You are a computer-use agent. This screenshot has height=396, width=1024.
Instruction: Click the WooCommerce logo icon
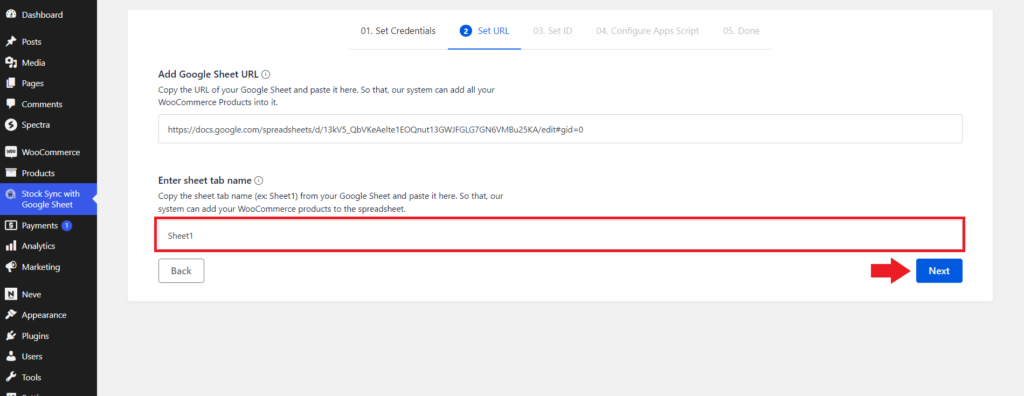[x=10, y=152]
